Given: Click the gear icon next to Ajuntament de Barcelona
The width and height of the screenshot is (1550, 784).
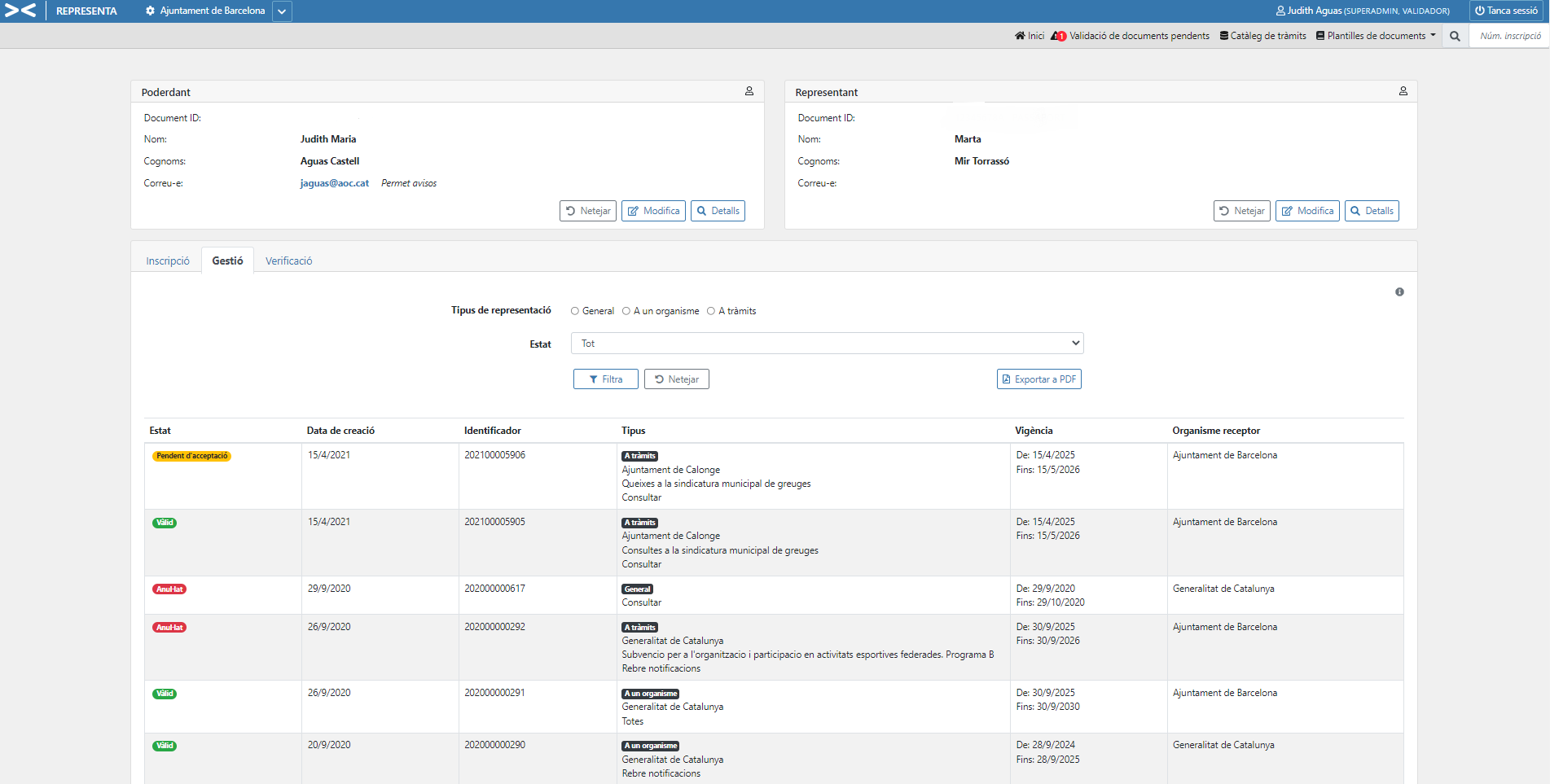Looking at the screenshot, I should tap(150, 11).
